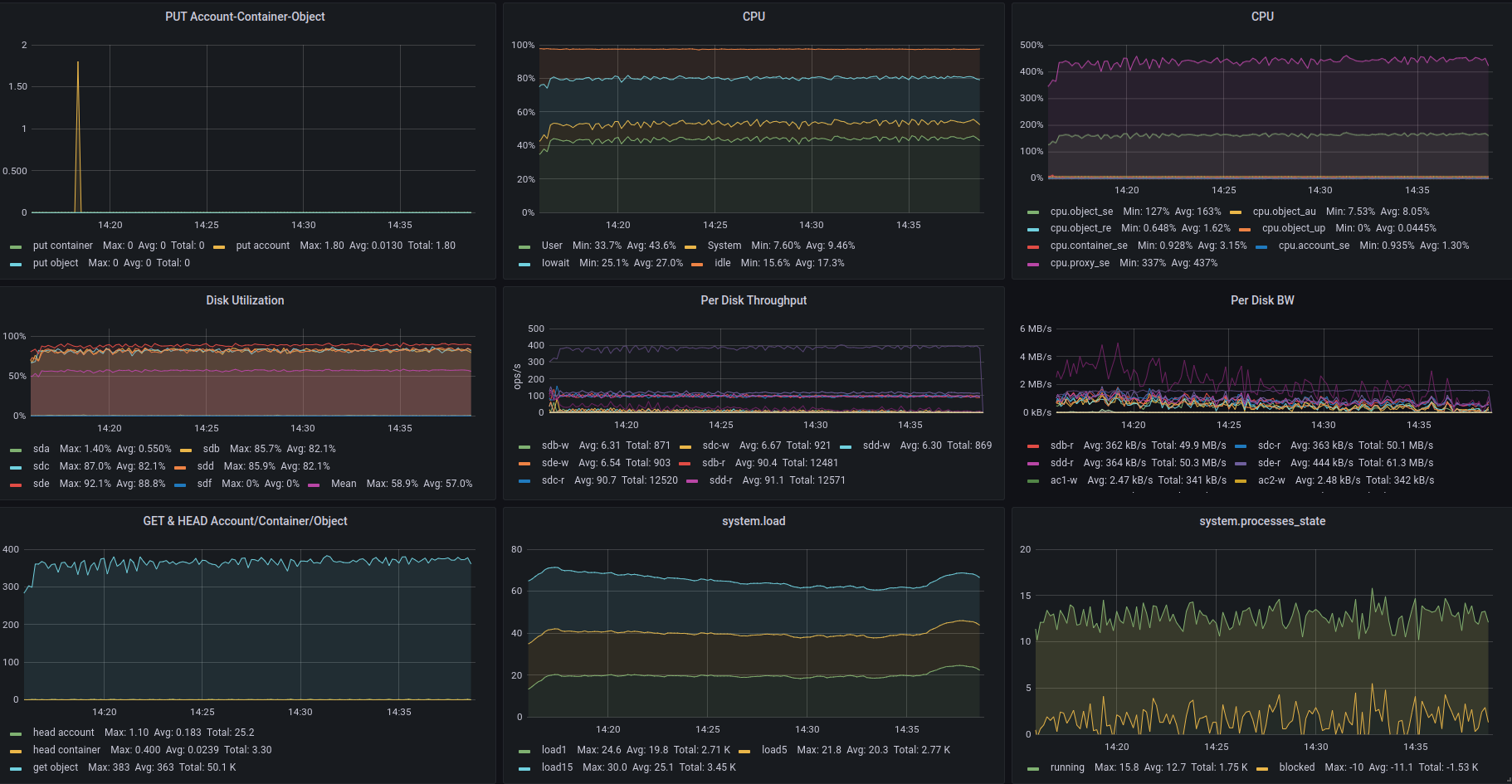
Task: Open the PUT Account-Container-Object panel title menu
Action: tap(245, 17)
